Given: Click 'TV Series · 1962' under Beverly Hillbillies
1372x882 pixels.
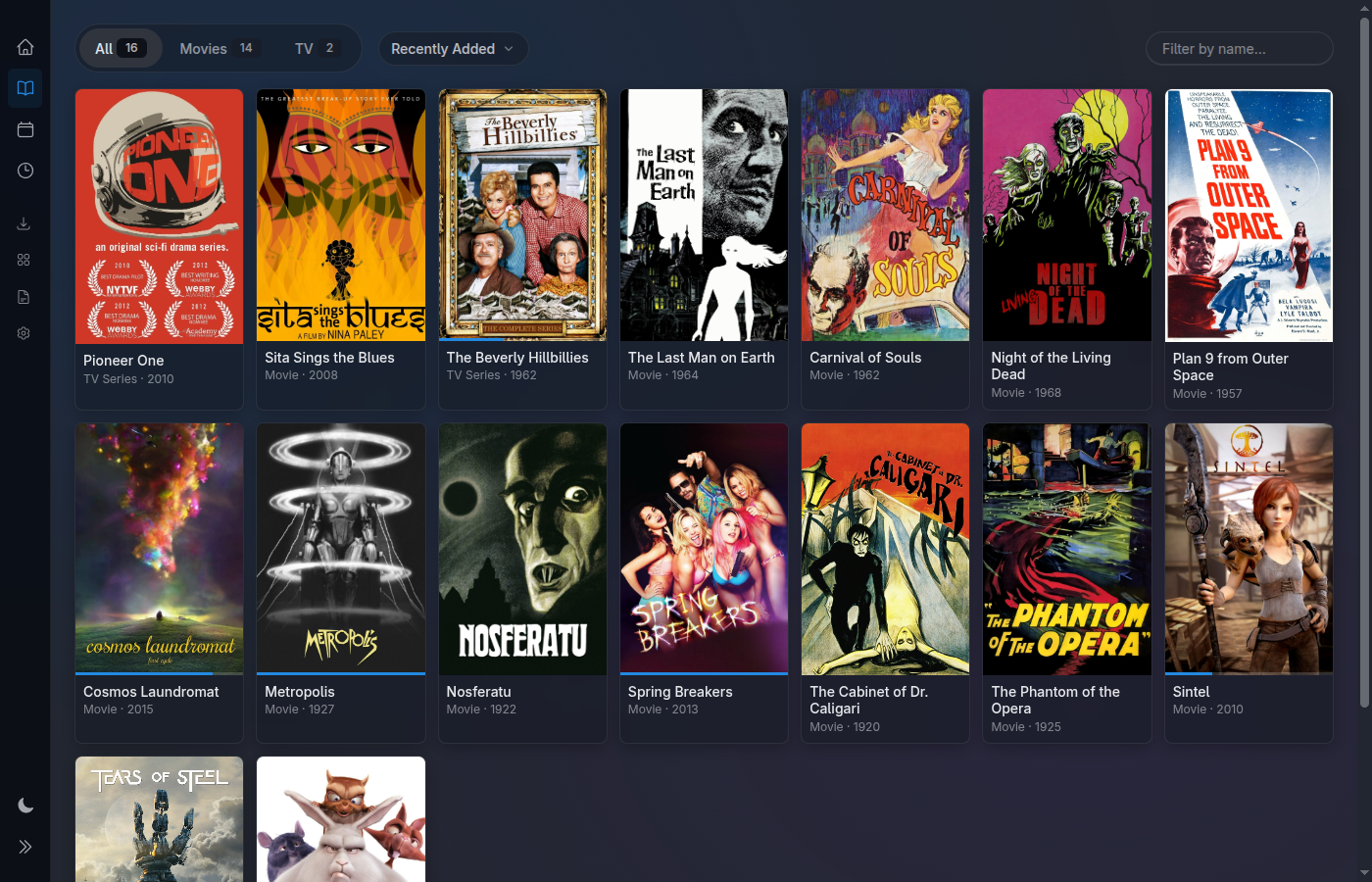Looking at the screenshot, I should (x=491, y=375).
